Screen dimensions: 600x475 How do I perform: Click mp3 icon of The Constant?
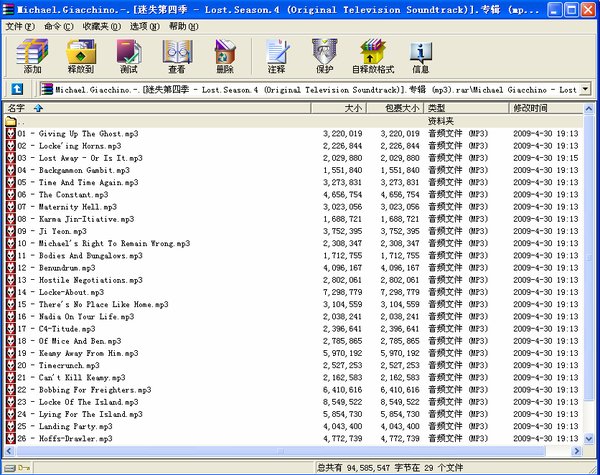(11, 194)
